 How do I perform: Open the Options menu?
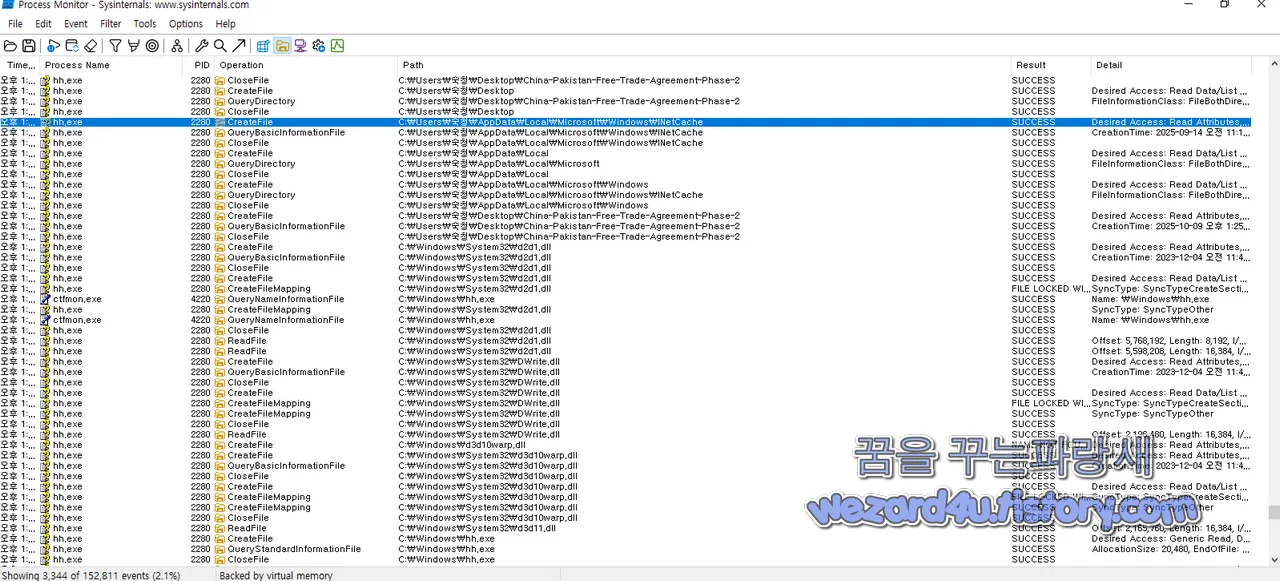[186, 24]
